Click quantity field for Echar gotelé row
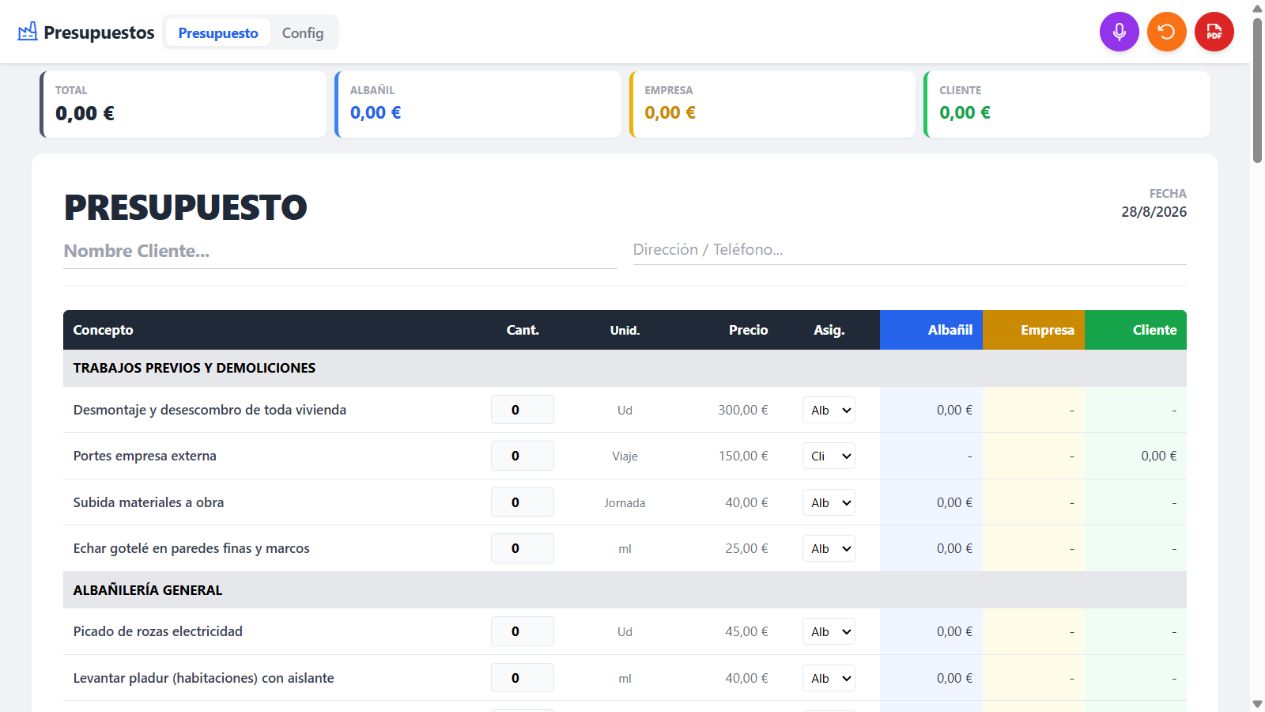Image resolution: width=1265 pixels, height=712 pixels. pos(522,548)
